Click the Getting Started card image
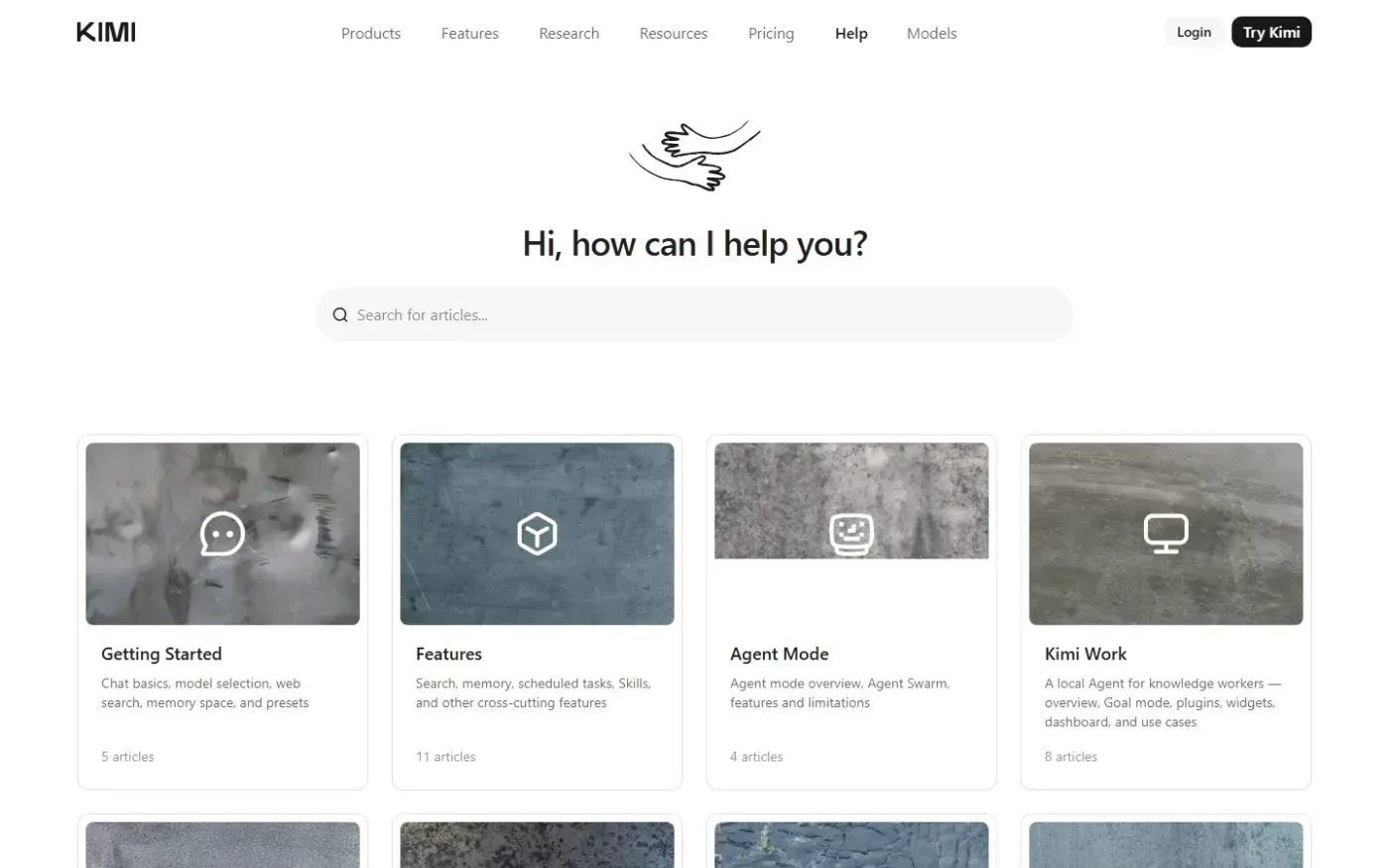 pyautogui.click(x=222, y=534)
